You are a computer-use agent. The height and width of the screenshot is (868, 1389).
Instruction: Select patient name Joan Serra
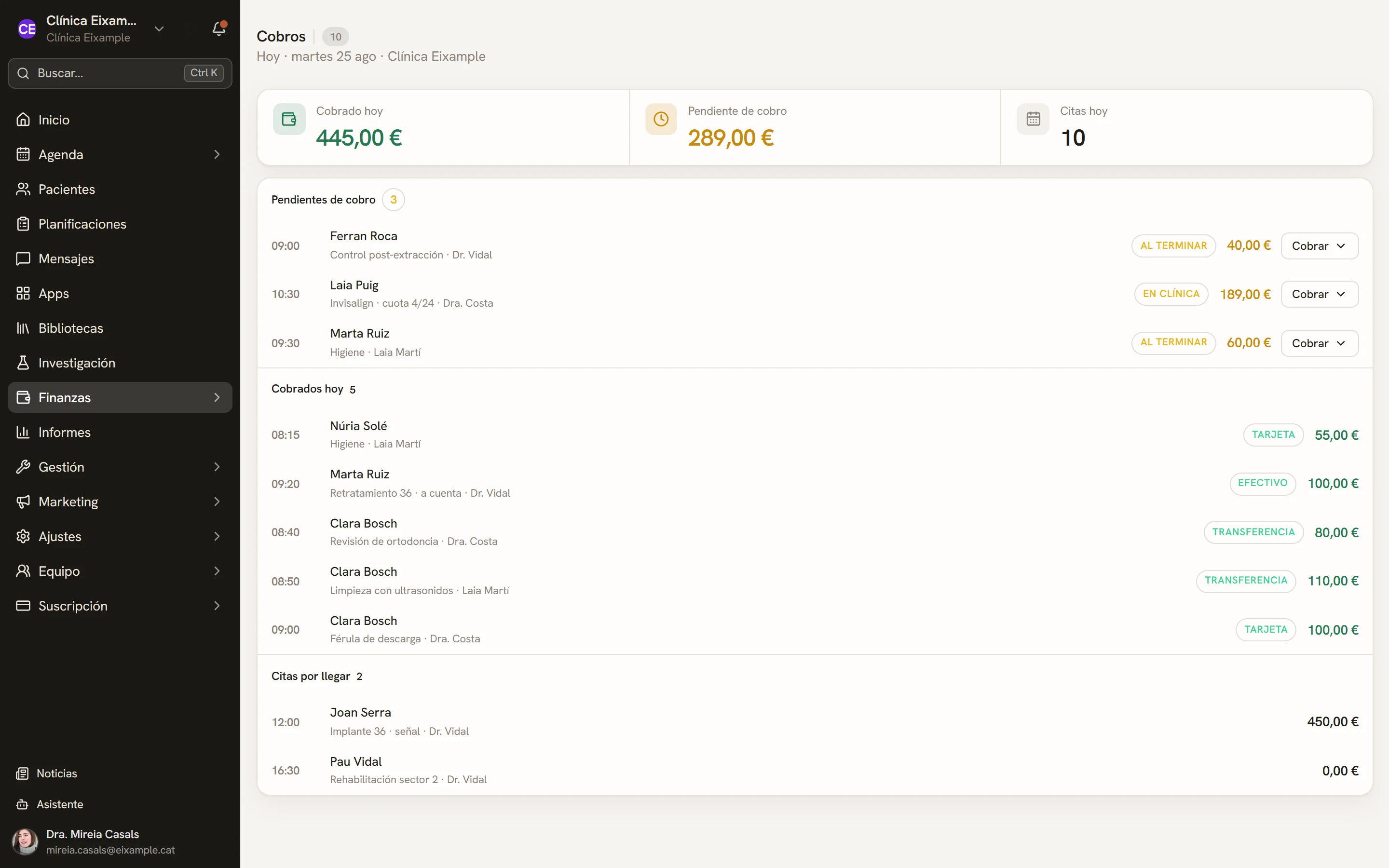coord(360,712)
